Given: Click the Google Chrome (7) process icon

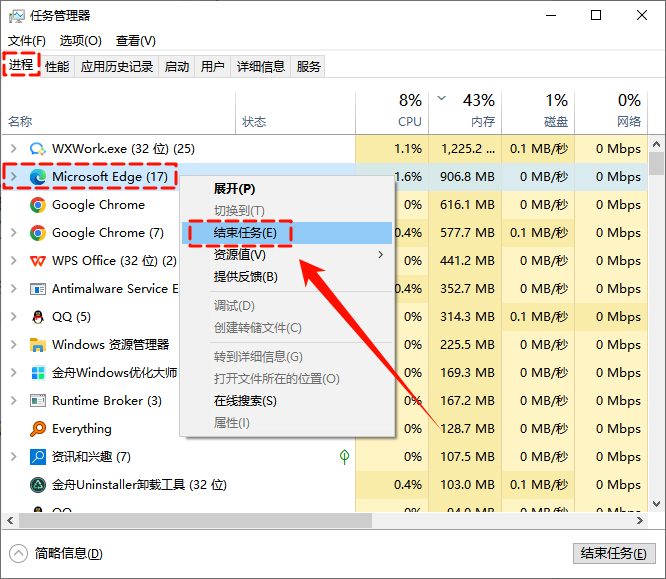Looking at the screenshot, I should (x=38, y=233).
